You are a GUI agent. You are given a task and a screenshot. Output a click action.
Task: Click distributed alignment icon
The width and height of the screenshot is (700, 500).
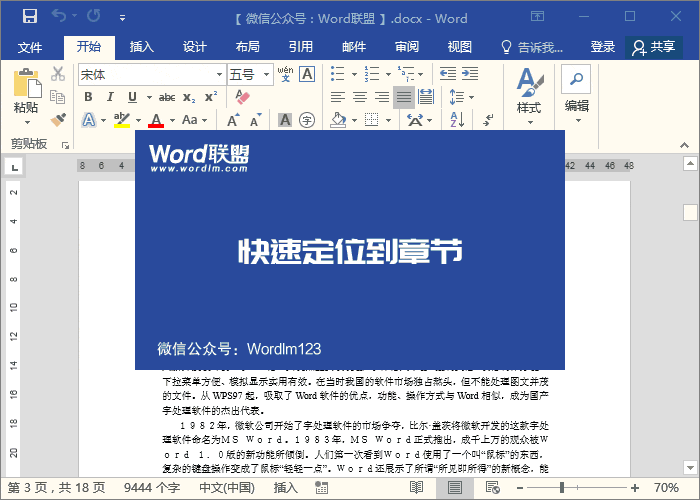click(x=426, y=97)
